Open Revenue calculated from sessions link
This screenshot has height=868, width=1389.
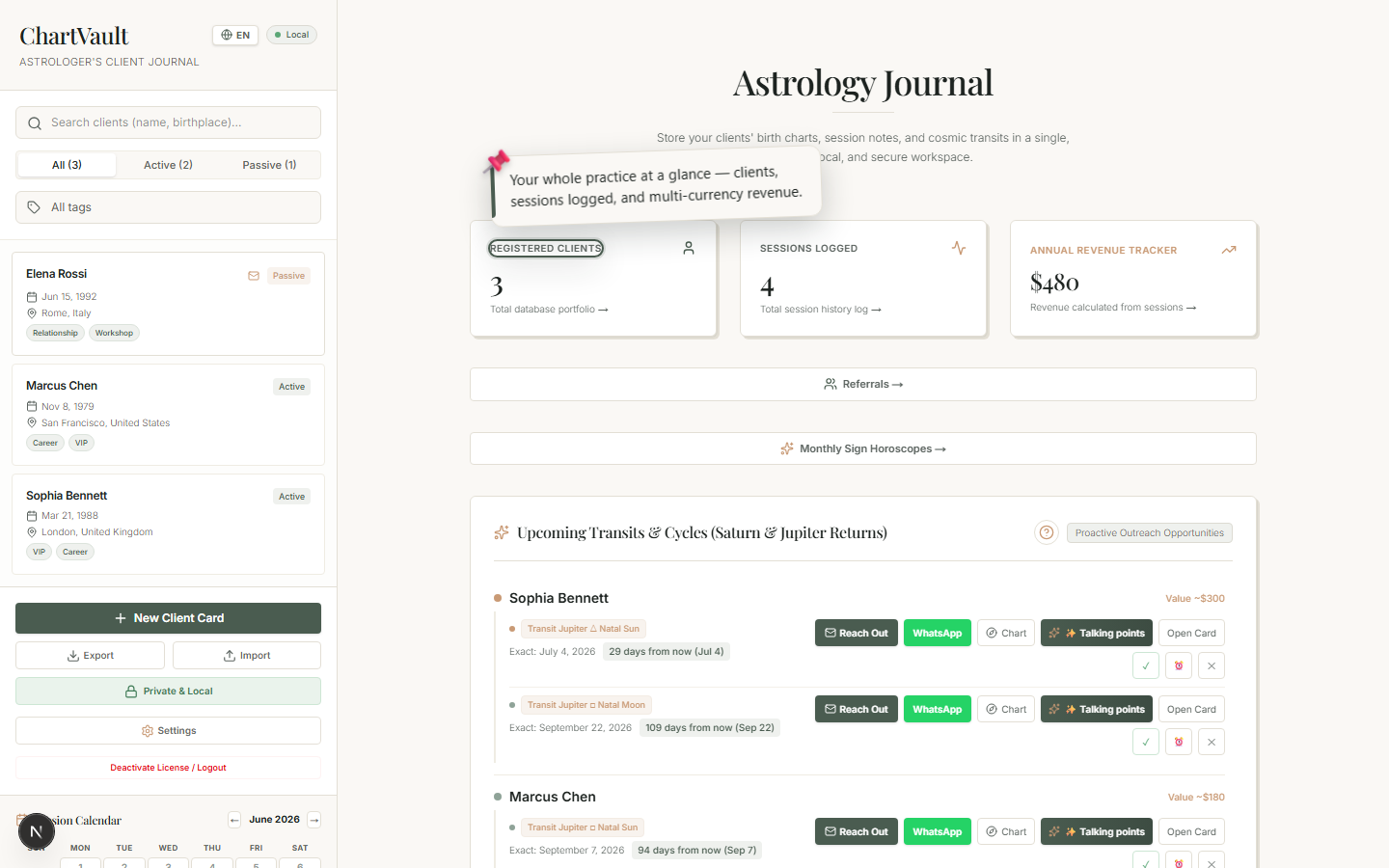tap(1113, 308)
